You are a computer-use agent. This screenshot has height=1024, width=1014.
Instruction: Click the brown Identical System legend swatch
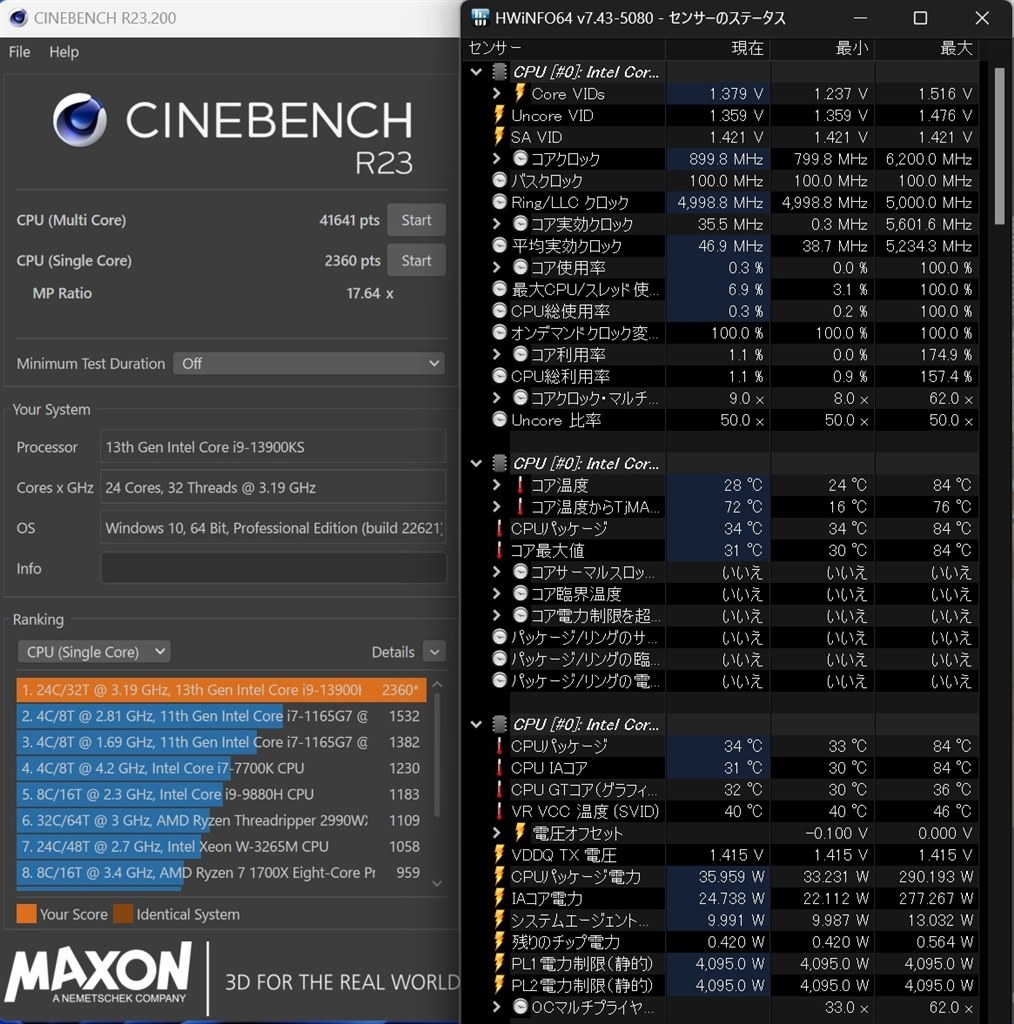coord(123,914)
